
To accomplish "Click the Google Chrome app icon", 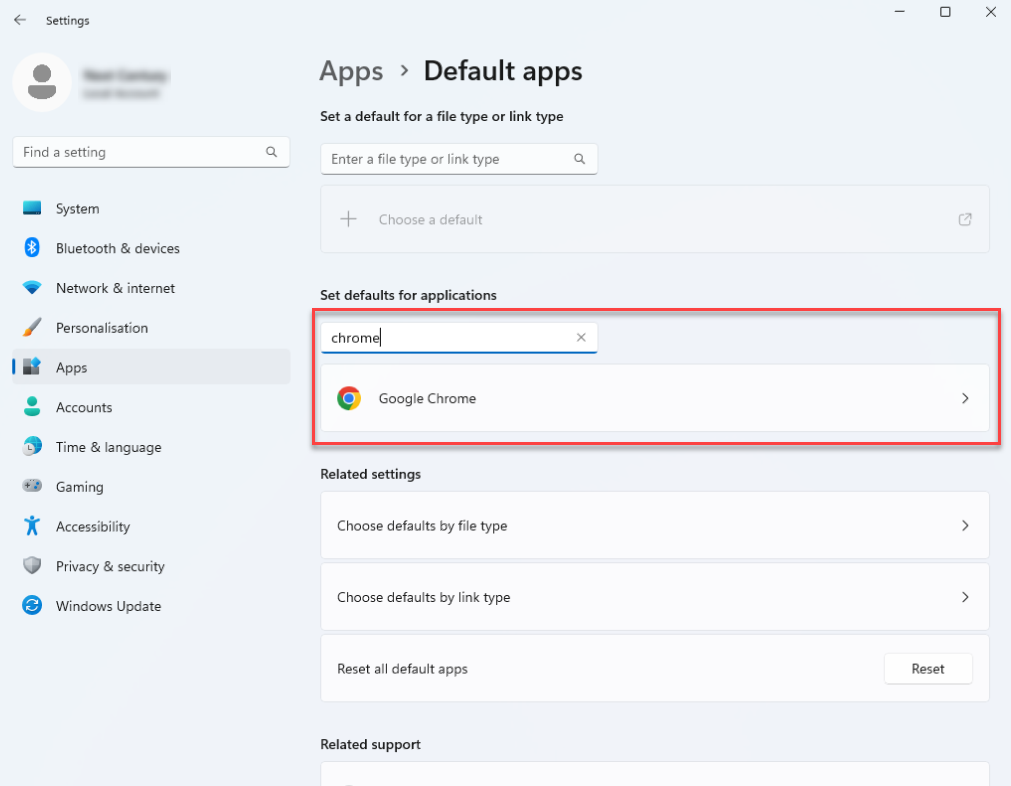I will pyautogui.click(x=349, y=397).
